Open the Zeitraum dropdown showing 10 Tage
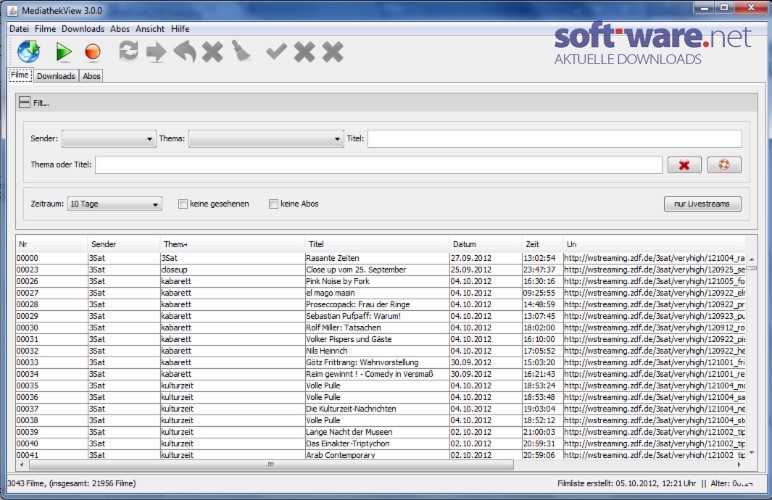 click(114, 204)
